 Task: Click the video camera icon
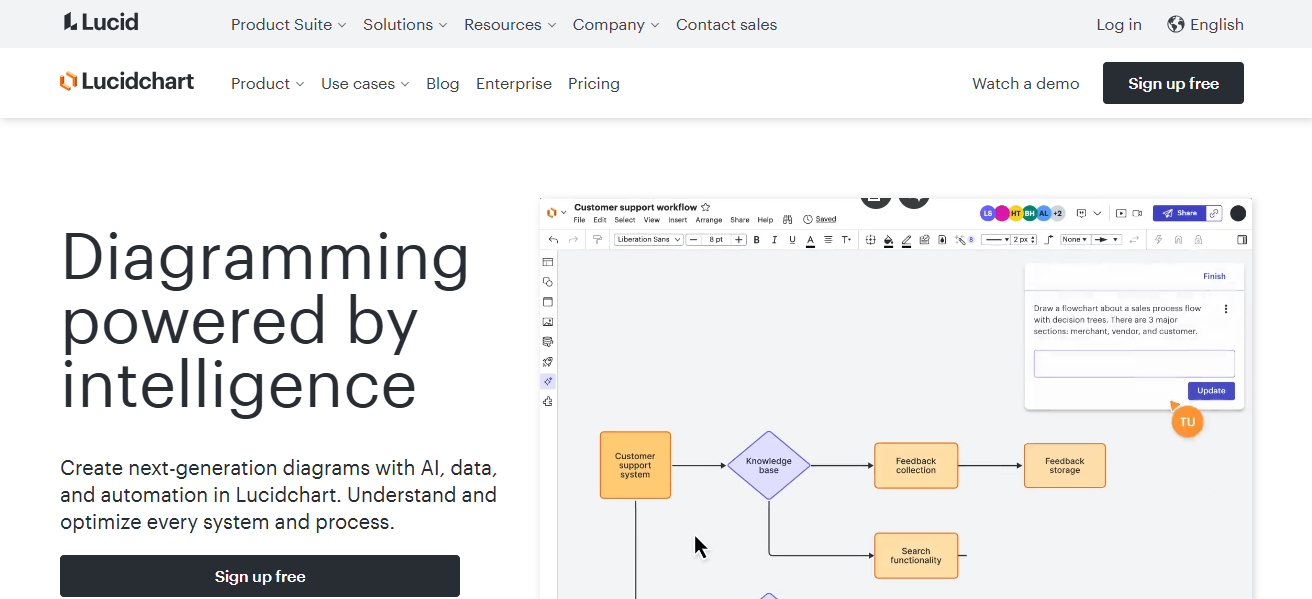pos(1137,213)
